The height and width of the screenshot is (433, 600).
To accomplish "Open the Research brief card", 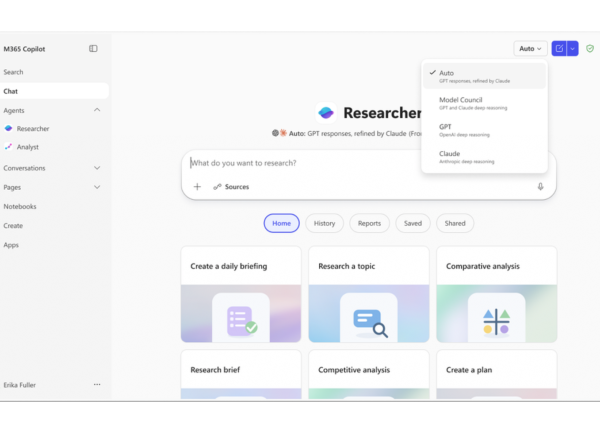I will 241,374.
